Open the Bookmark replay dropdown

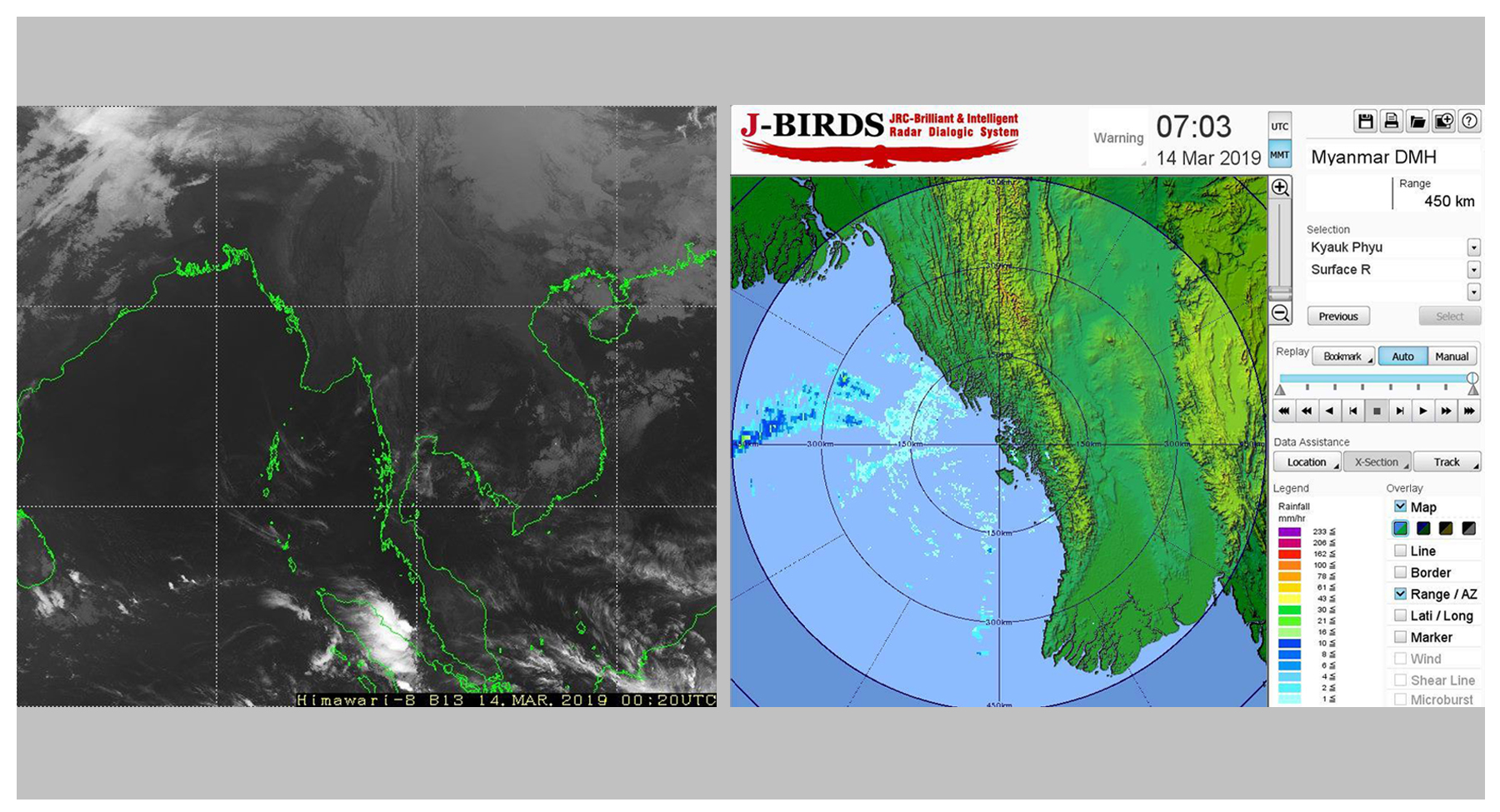click(1343, 356)
